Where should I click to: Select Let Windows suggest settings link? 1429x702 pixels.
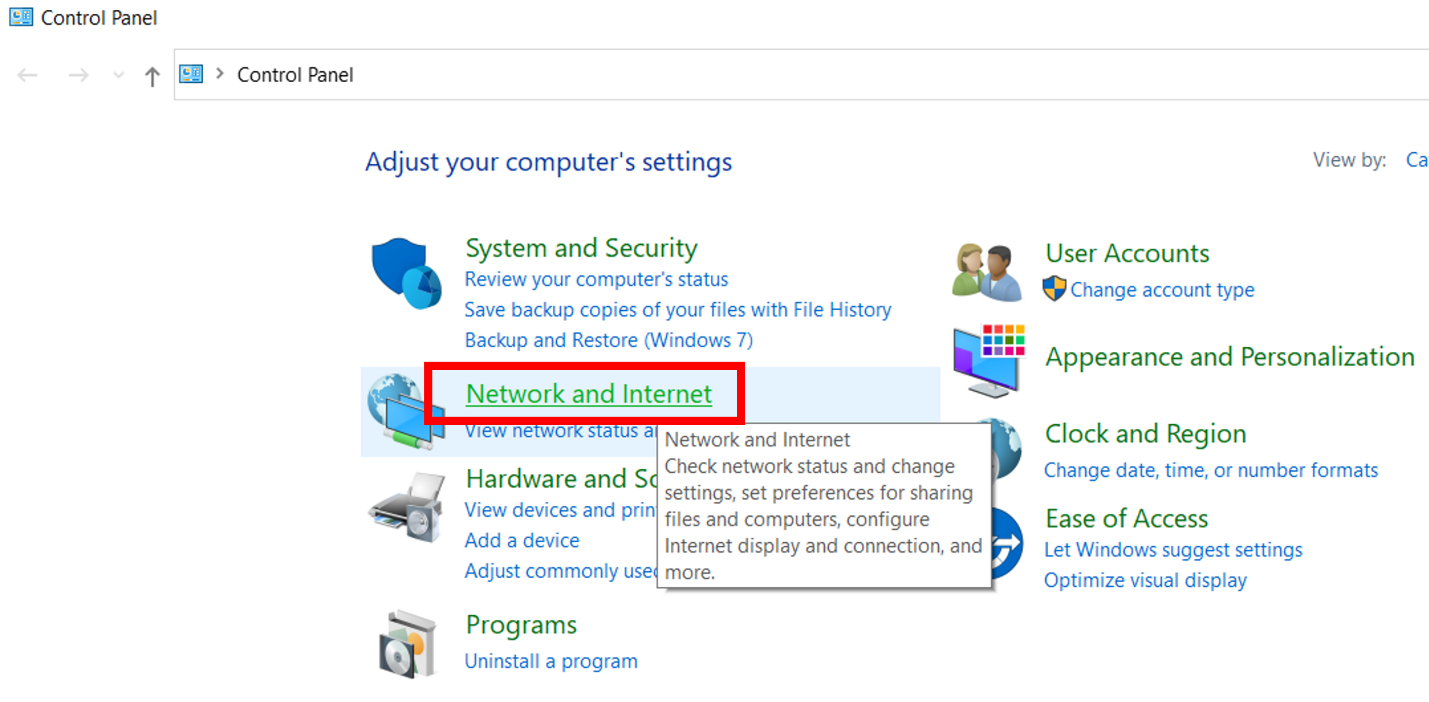pyautogui.click(x=1173, y=550)
